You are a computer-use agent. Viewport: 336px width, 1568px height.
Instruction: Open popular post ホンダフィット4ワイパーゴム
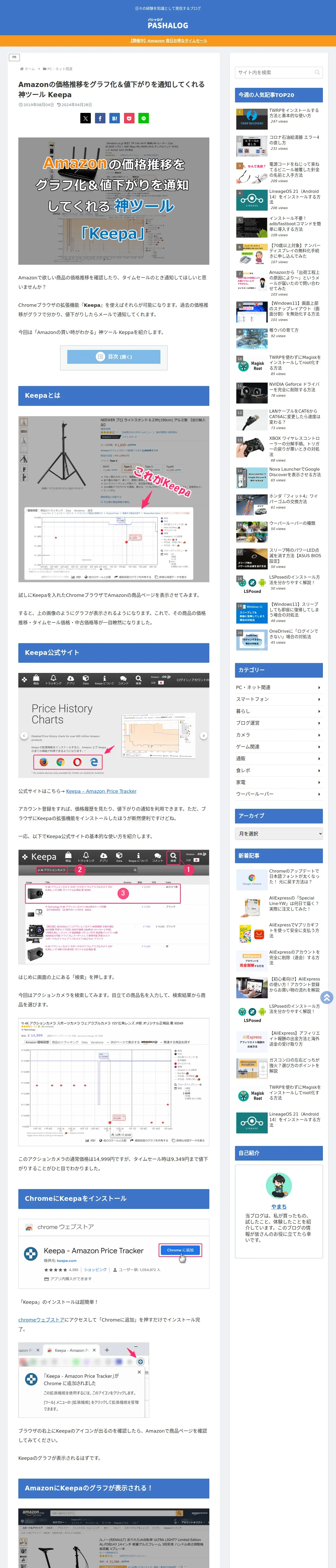pos(279,504)
